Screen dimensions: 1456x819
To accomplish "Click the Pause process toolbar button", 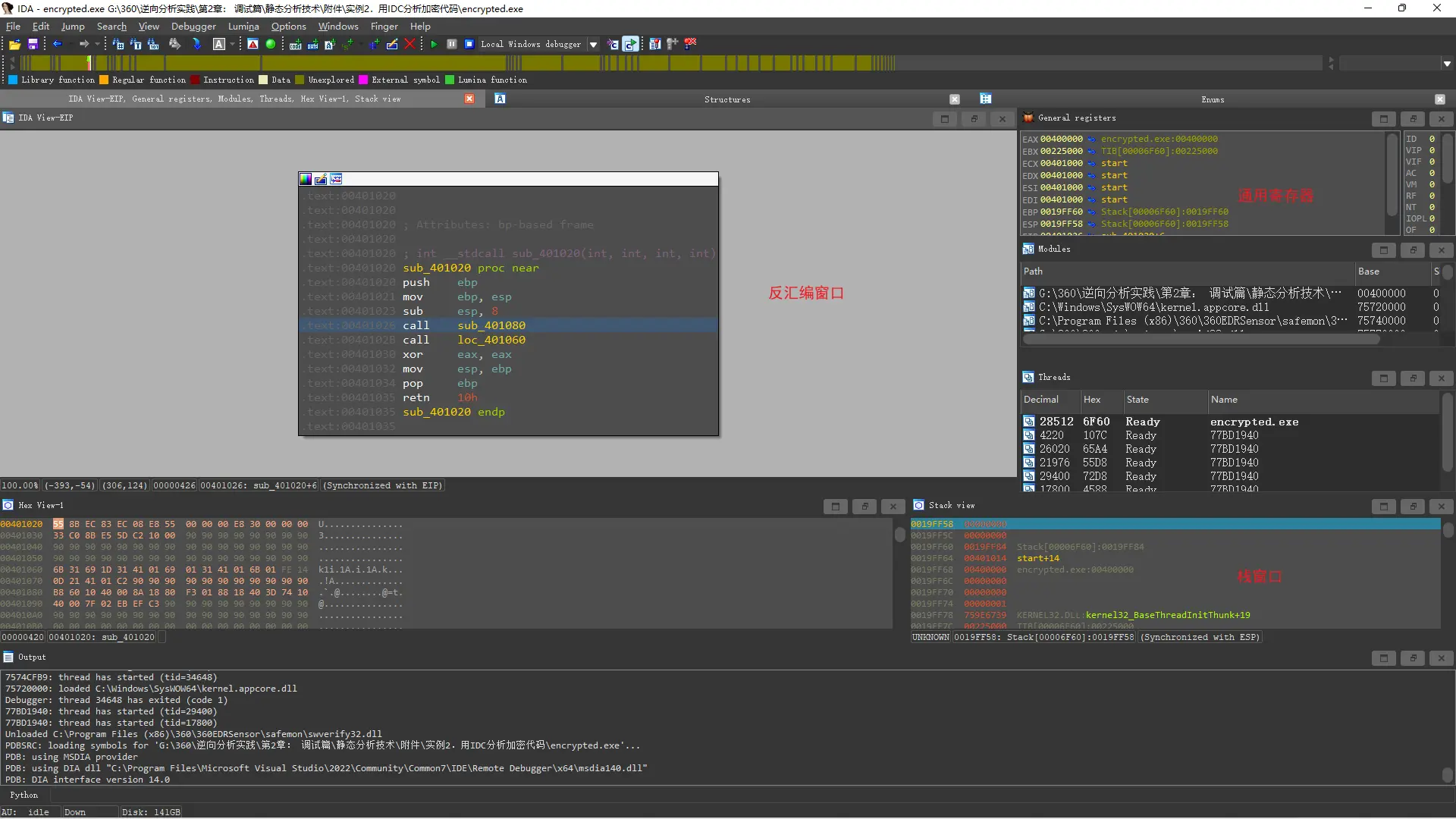I will (x=452, y=45).
